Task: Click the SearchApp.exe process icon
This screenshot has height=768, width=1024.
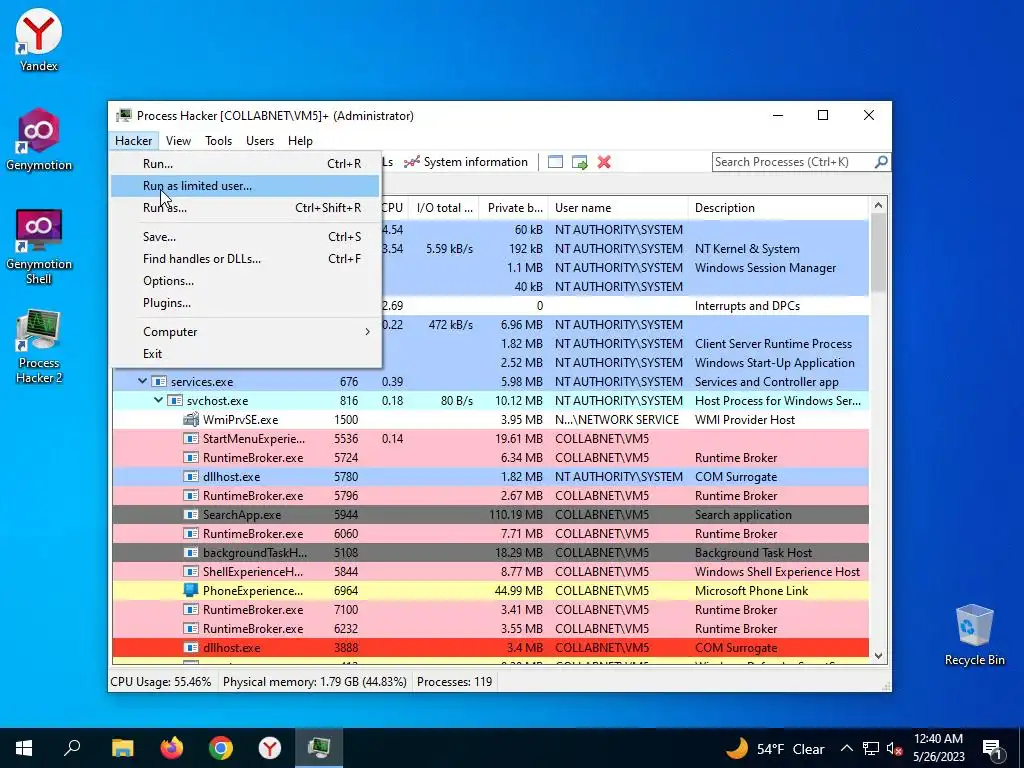Action: (x=191, y=515)
